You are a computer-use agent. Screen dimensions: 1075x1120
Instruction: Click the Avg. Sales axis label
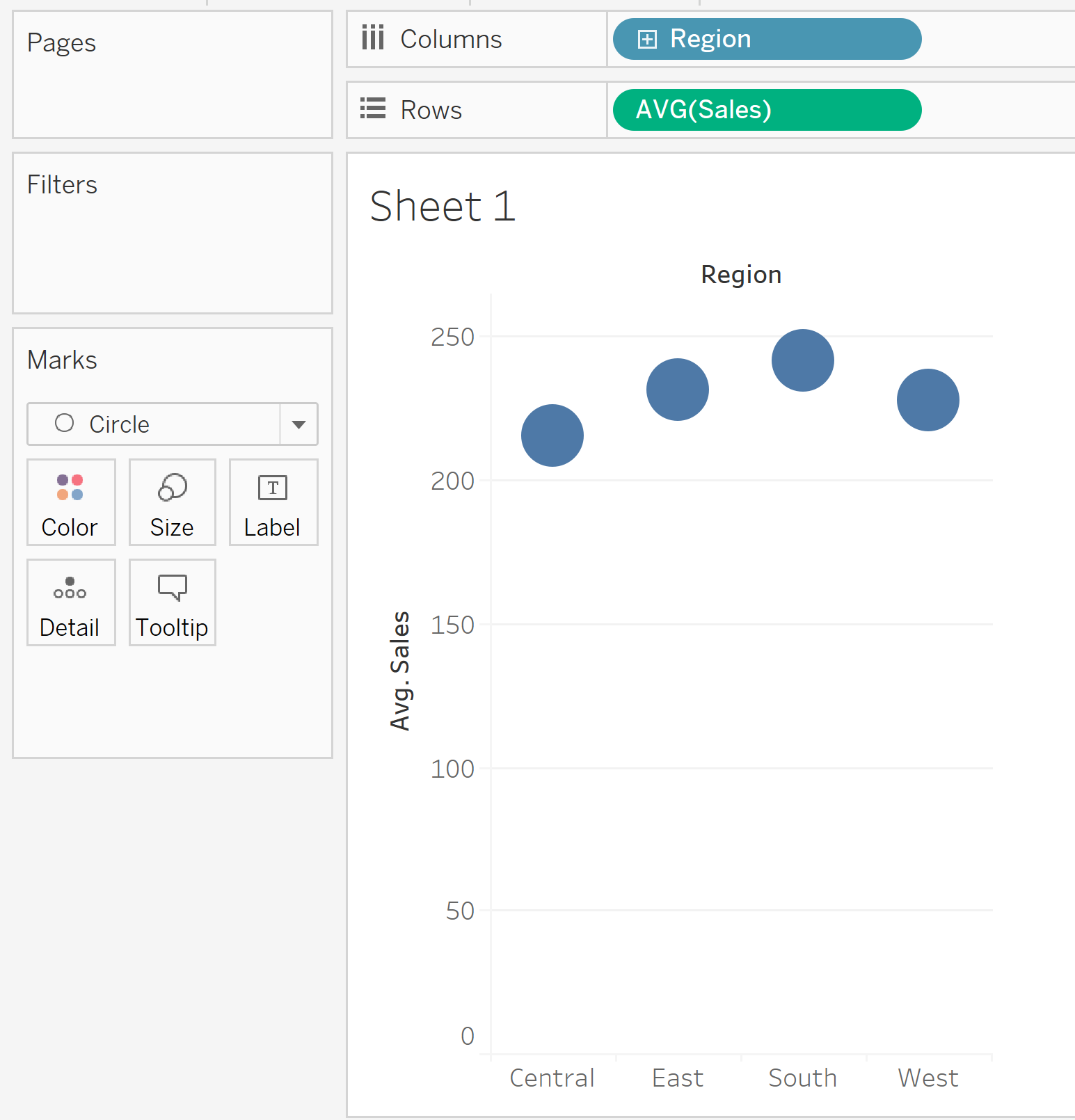[400, 671]
